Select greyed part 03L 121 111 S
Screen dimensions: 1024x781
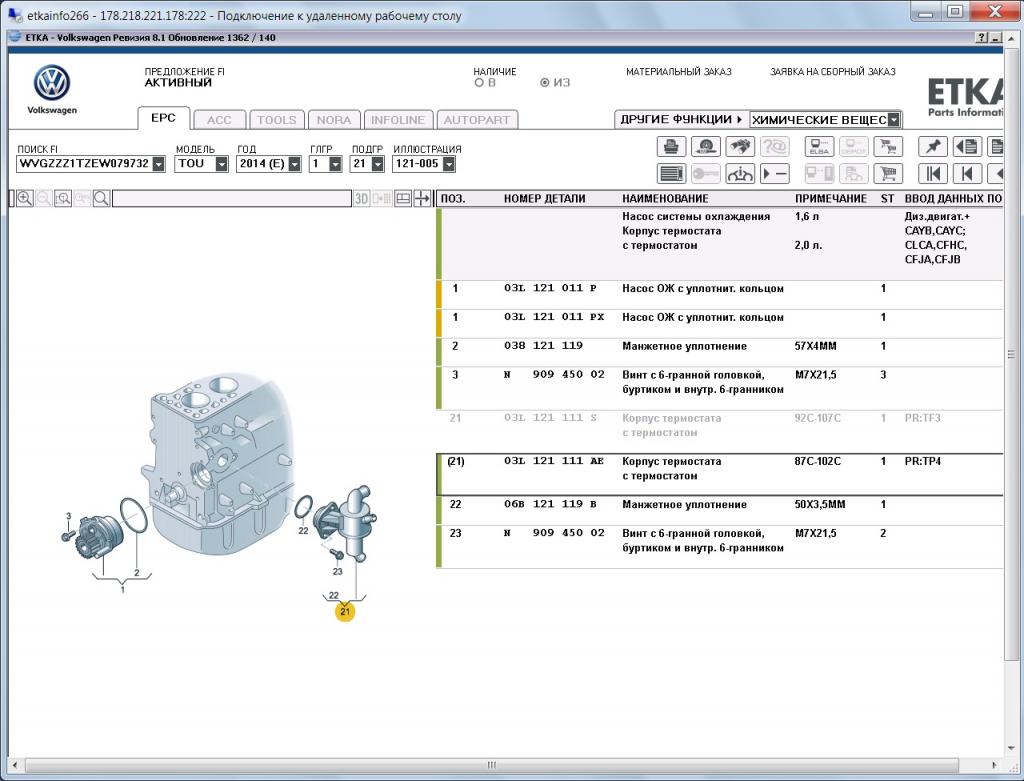[551, 418]
